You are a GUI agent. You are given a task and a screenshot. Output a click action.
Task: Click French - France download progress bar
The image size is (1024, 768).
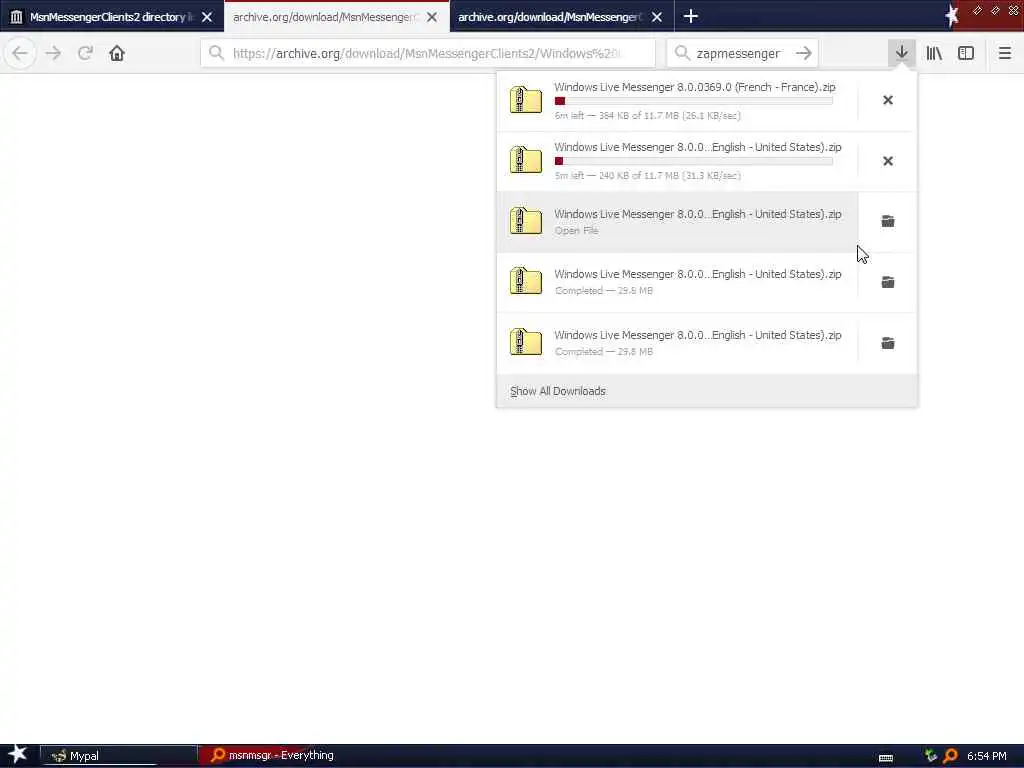(694, 101)
